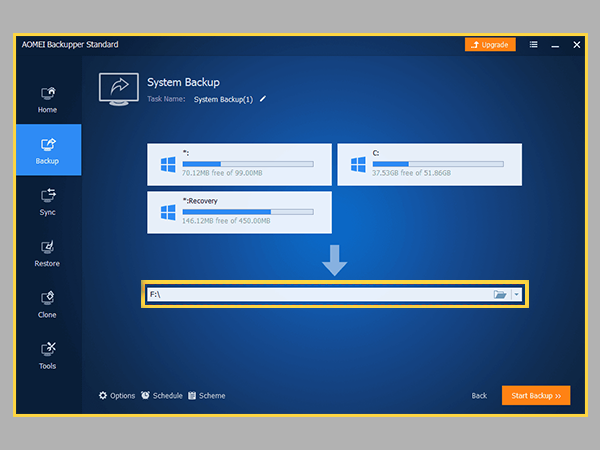Open the Sync section

click(x=47, y=202)
